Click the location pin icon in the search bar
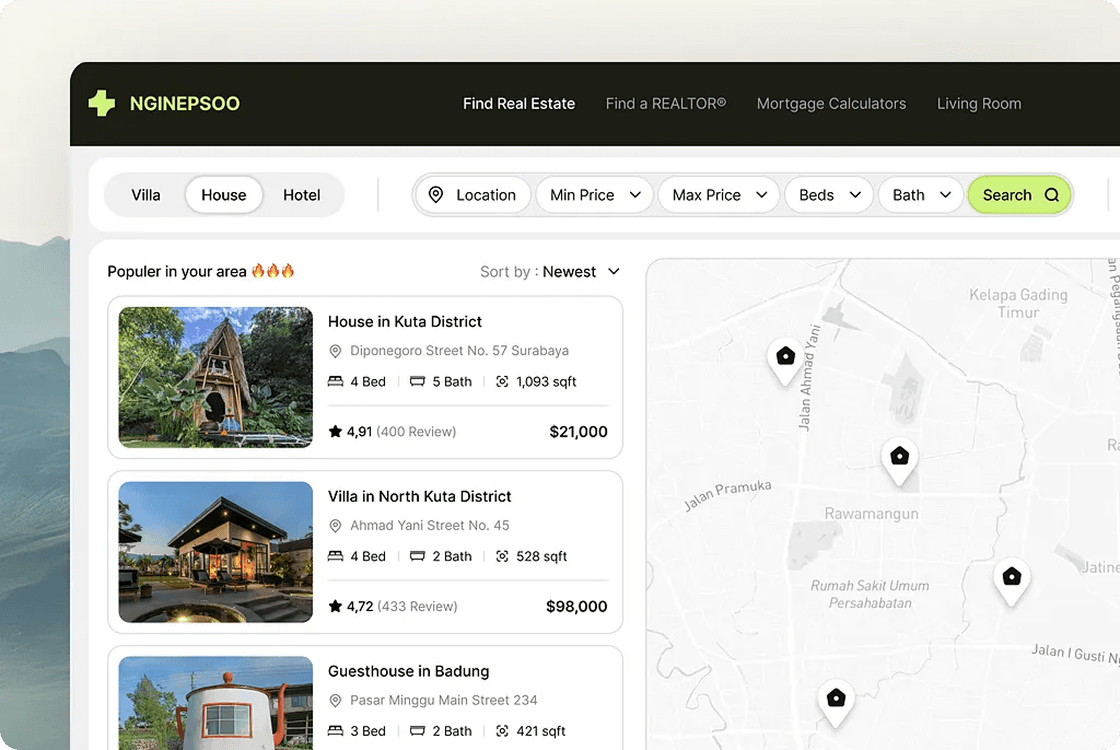The width and height of the screenshot is (1120, 750). coord(436,195)
